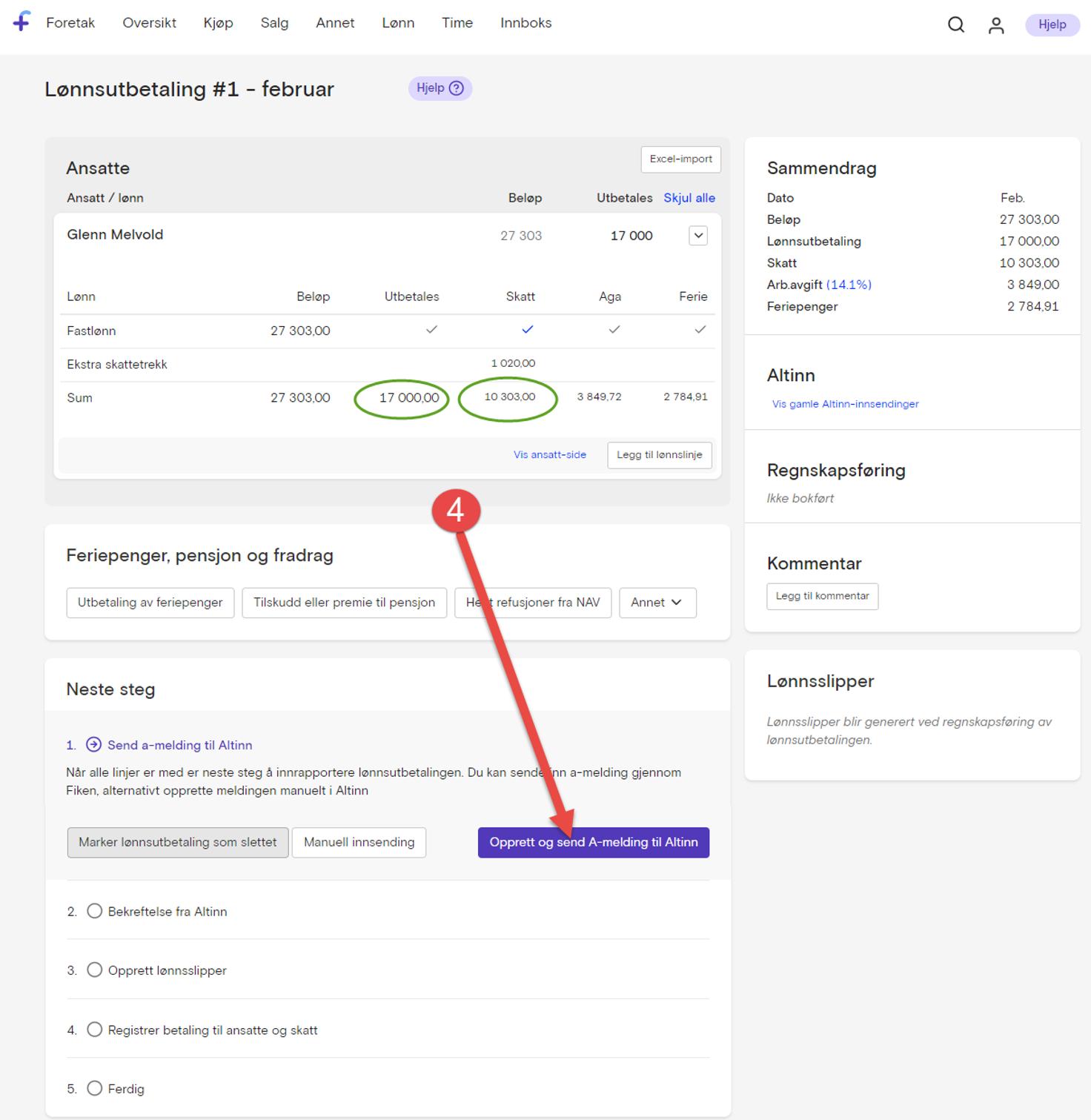The height and width of the screenshot is (1120, 1091).
Task: Select the Bekreftelse fra Altinn step circle
Action: point(95,911)
